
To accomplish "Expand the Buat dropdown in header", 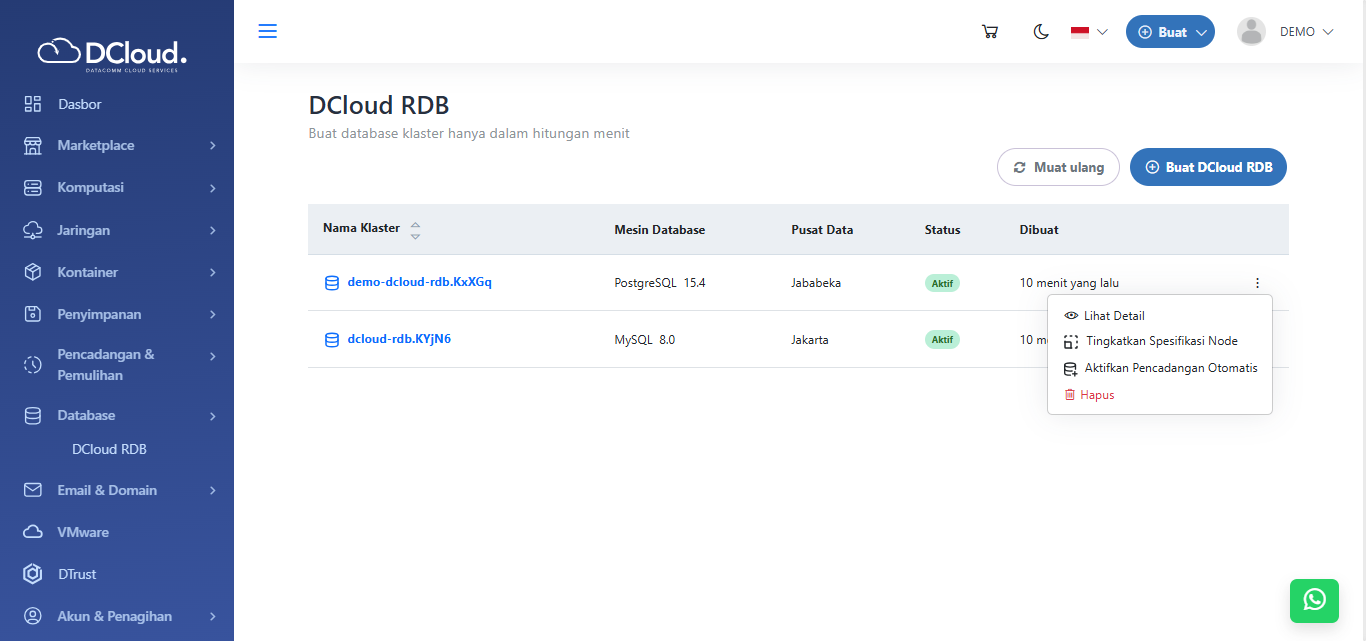I will click(x=1170, y=32).
